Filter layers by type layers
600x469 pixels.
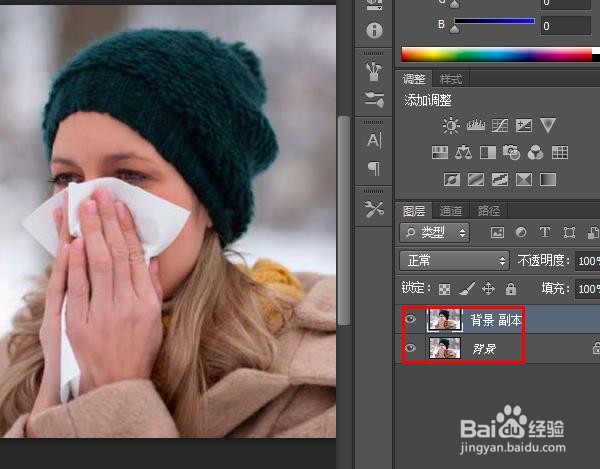[x=545, y=232]
